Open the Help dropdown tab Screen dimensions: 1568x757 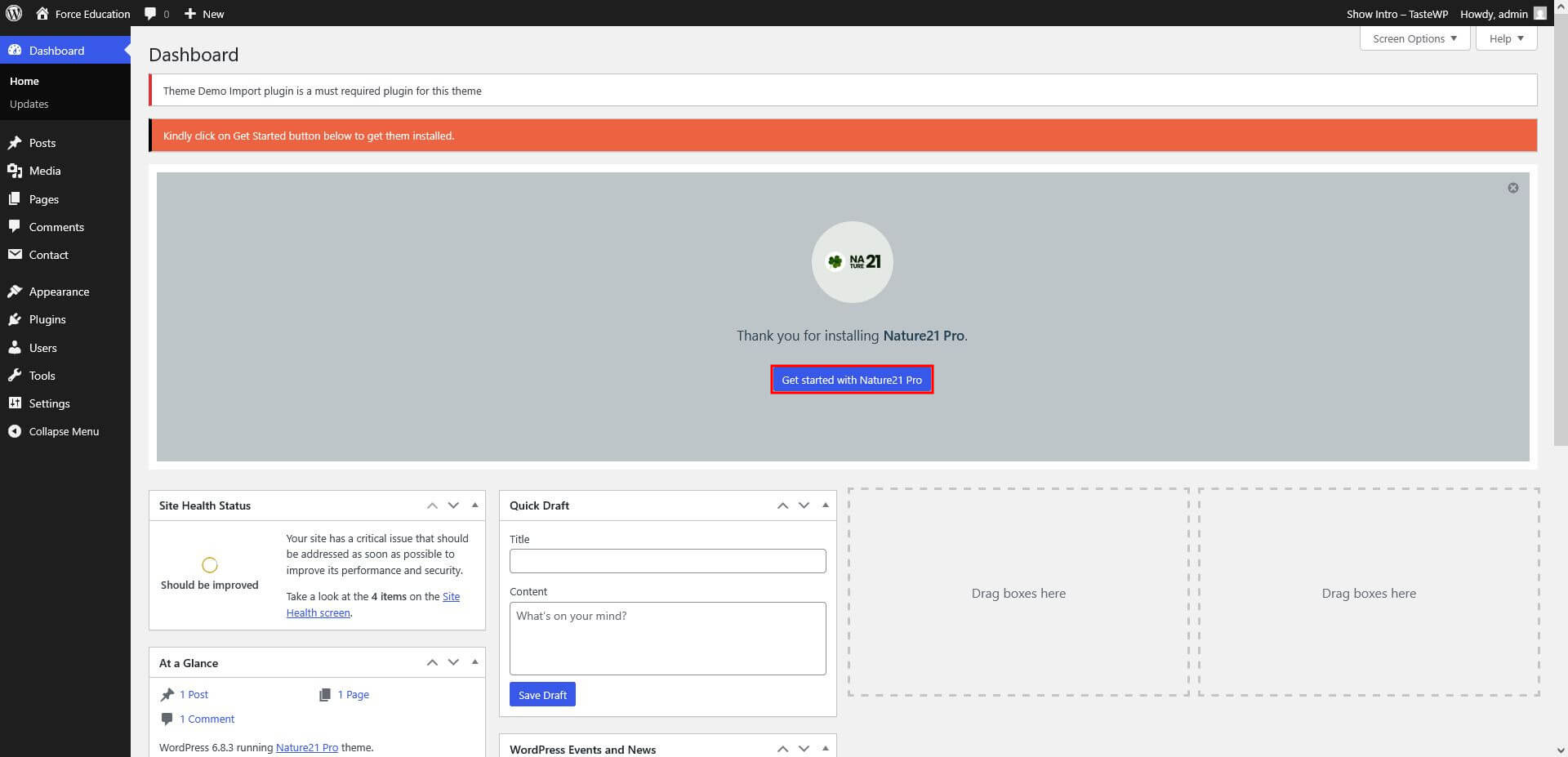click(1506, 38)
